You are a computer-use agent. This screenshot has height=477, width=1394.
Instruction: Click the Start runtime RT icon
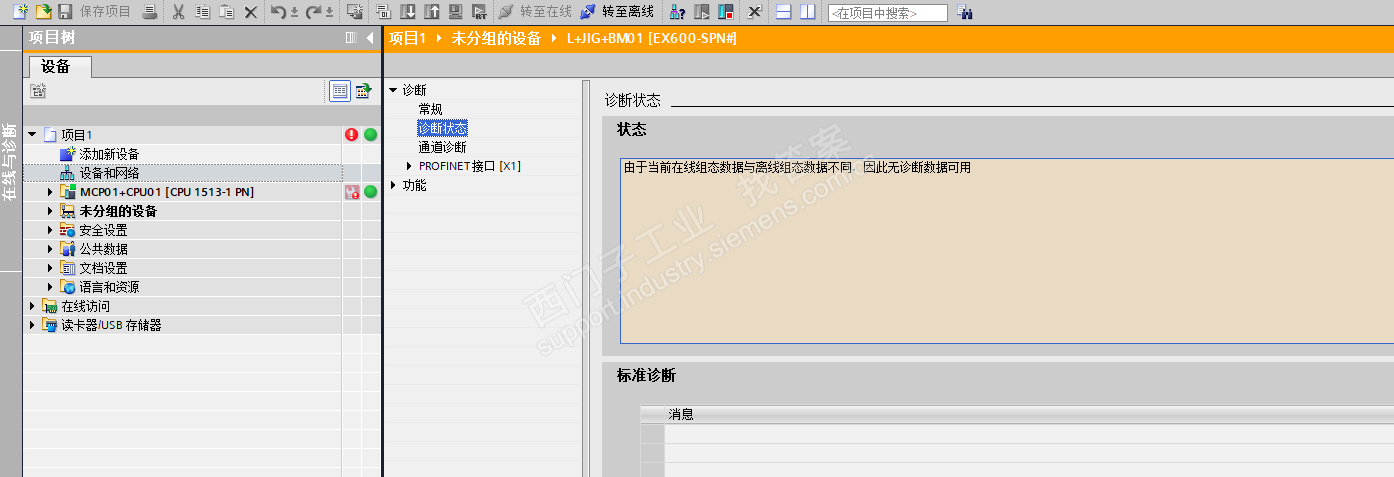coord(479,12)
